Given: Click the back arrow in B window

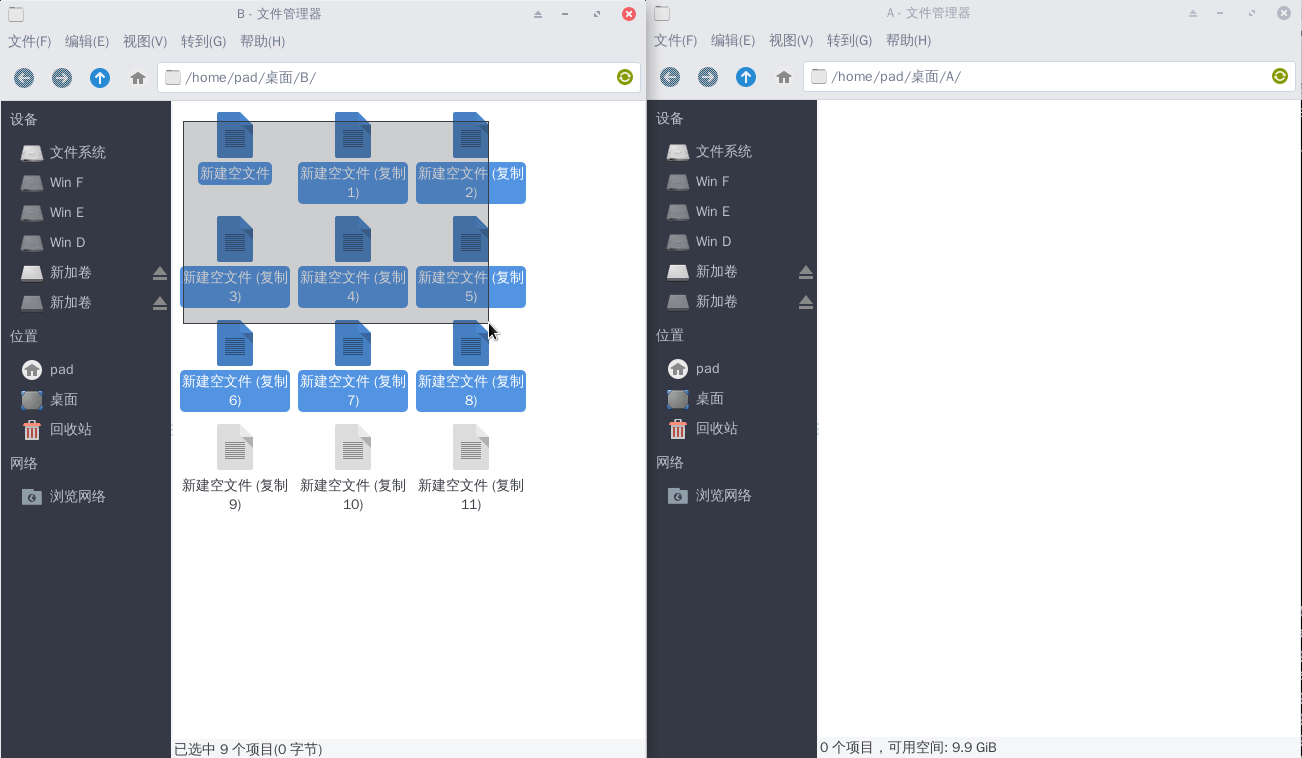Looking at the screenshot, I should point(24,78).
